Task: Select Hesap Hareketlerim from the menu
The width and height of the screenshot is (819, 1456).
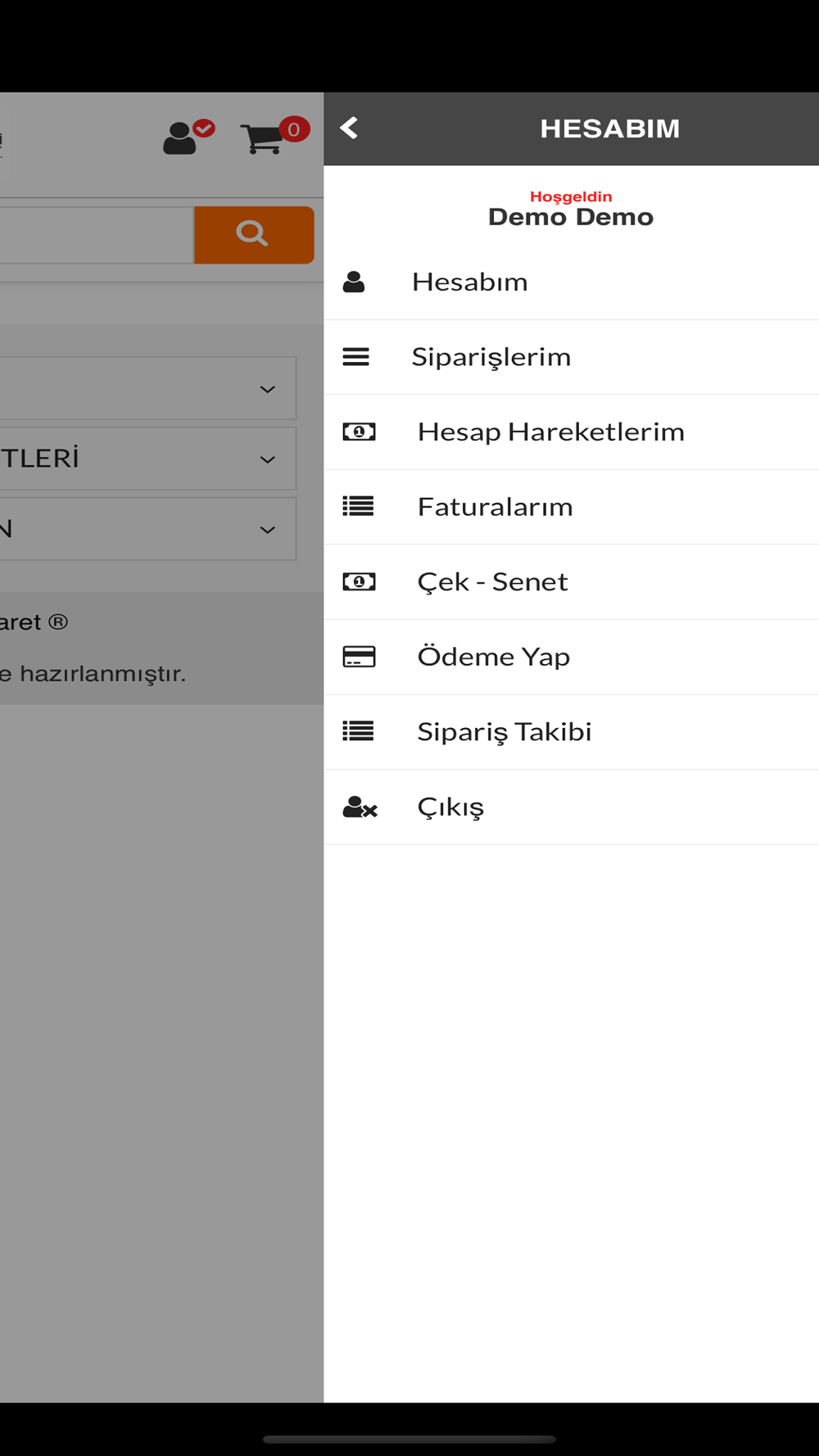Action: click(x=550, y=432)
